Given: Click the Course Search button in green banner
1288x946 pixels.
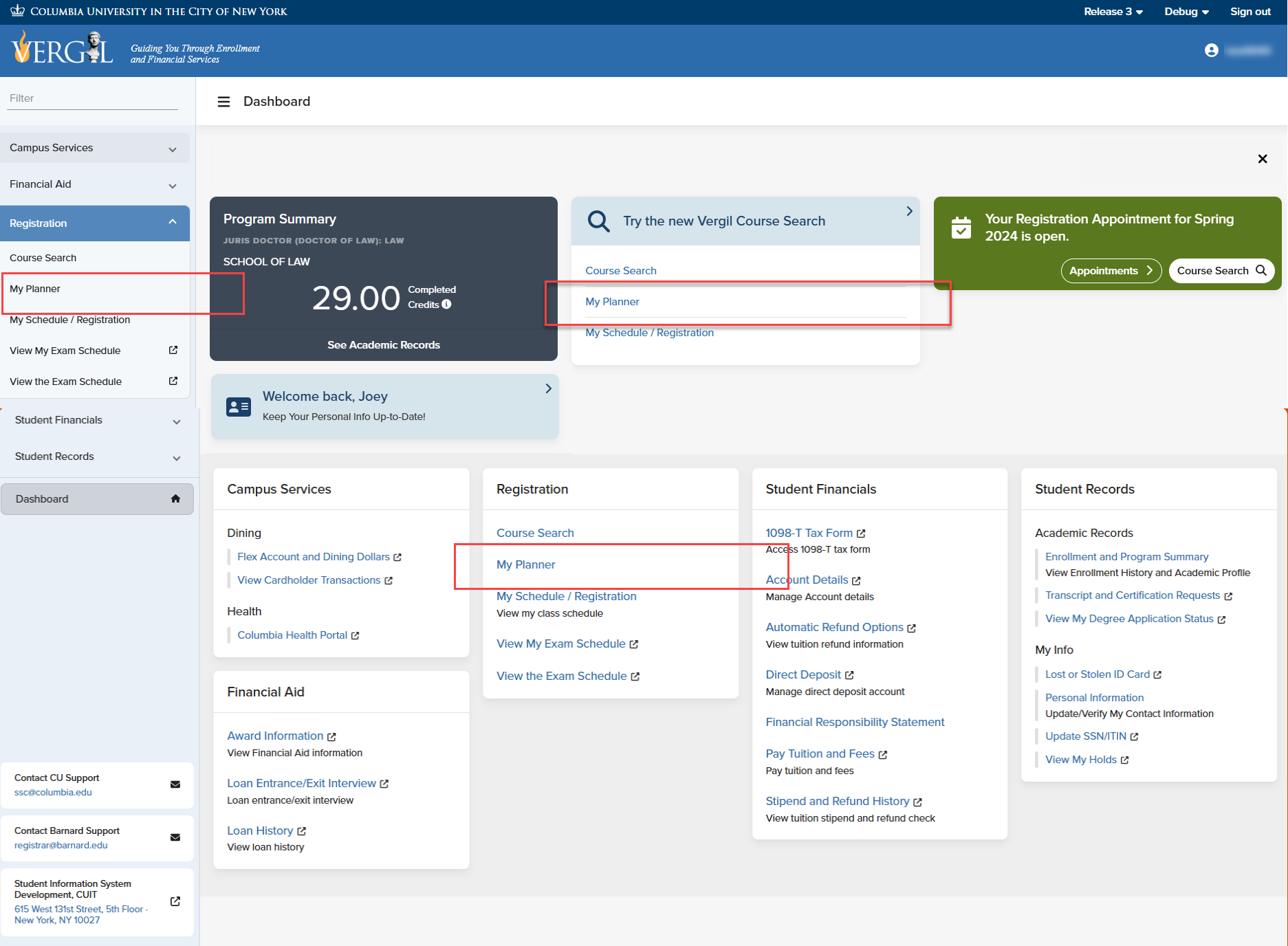Looking at the screenshot, I should pos(1221,271).
